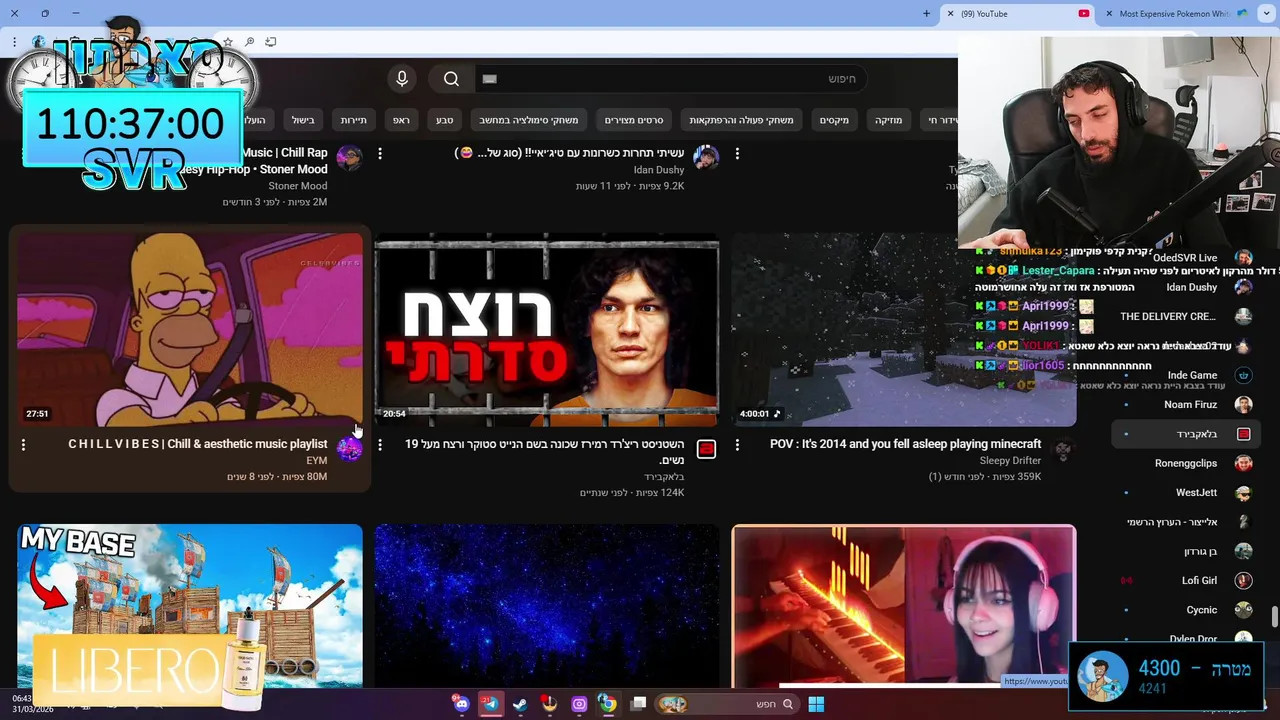1280x720 pixels.
Task: Focus the YouTube search field
Action: pos(670,79)
